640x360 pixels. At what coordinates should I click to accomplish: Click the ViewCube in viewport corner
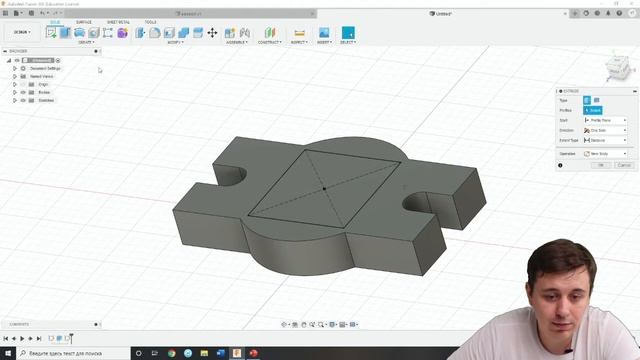(x=617, y=67)
